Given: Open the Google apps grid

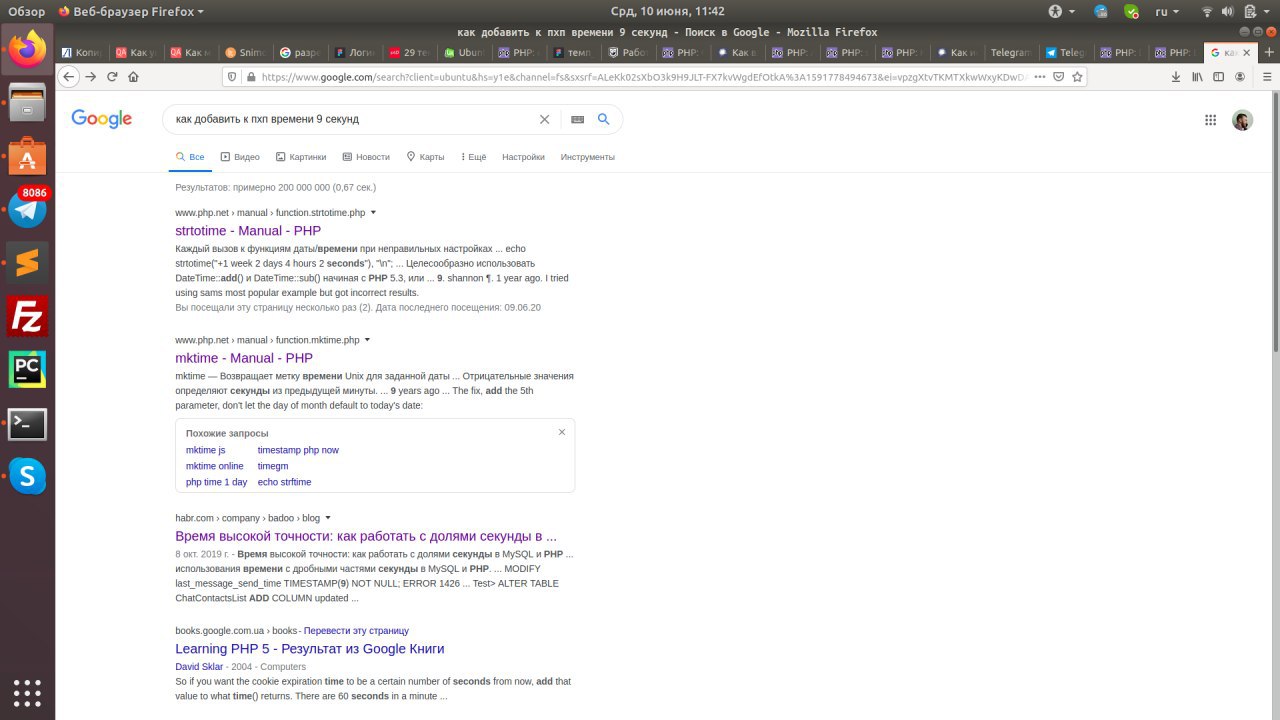Looking at the screenshot, I should pyautogui.click(x=1210, y=120).
